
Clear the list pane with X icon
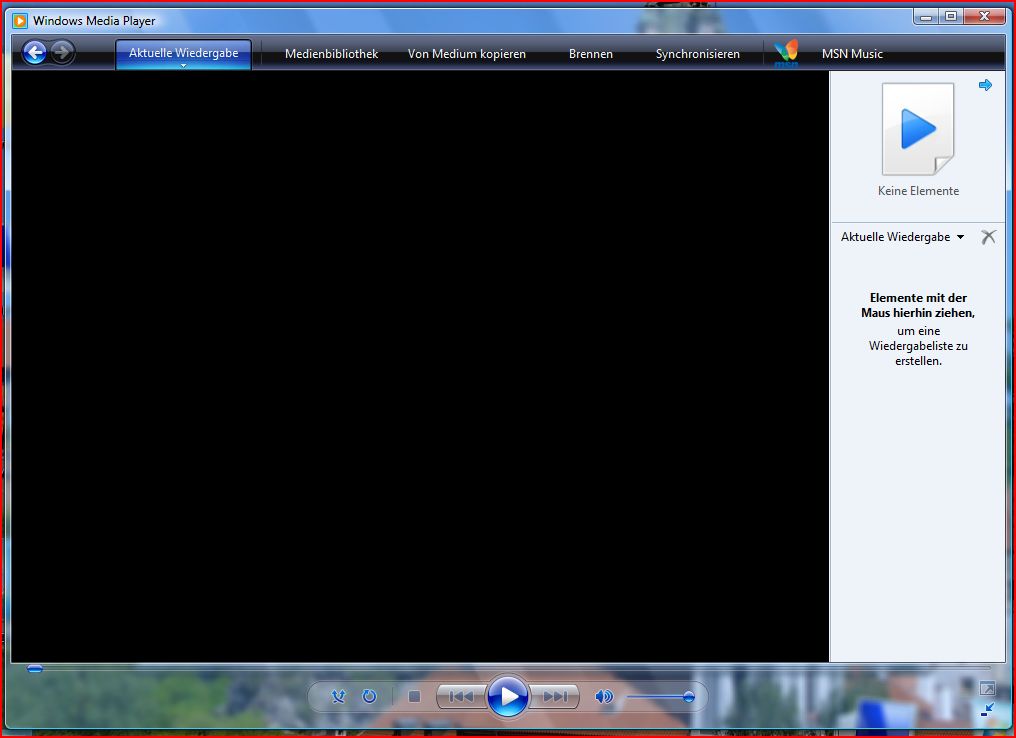[987, 236]
